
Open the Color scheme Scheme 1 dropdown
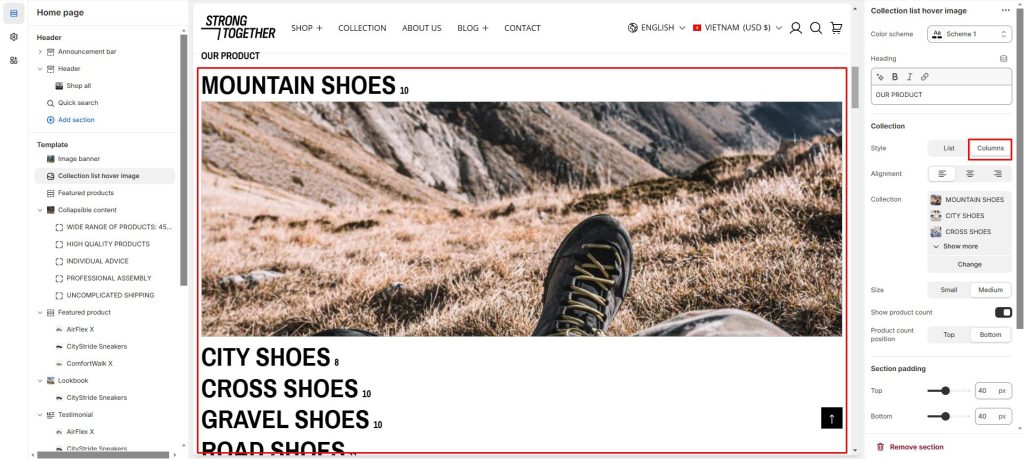(969, 34)
